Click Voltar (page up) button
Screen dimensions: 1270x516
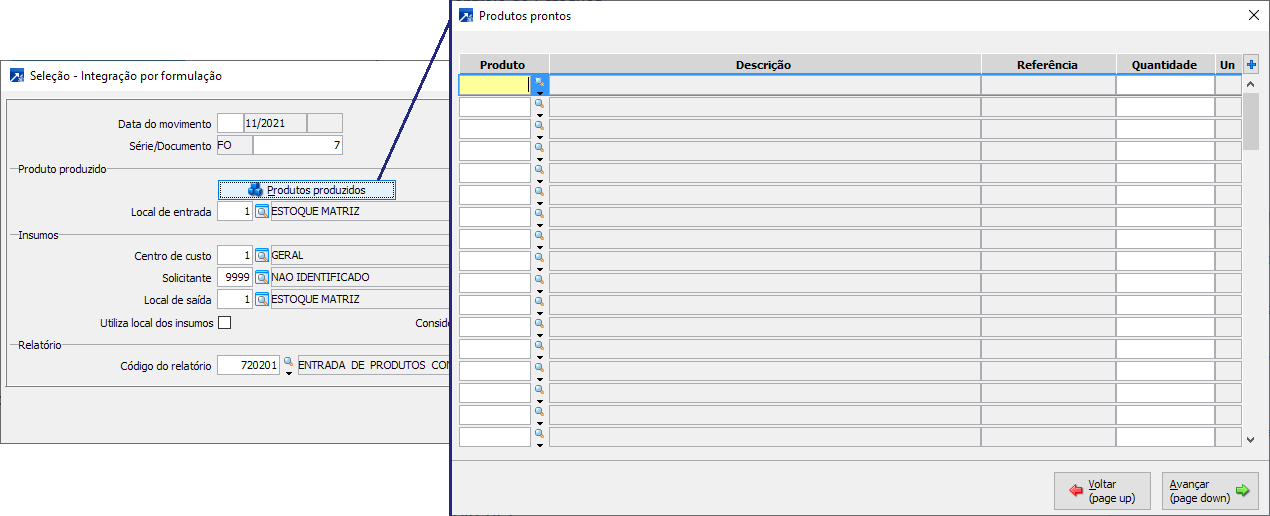coord(1102,491)
